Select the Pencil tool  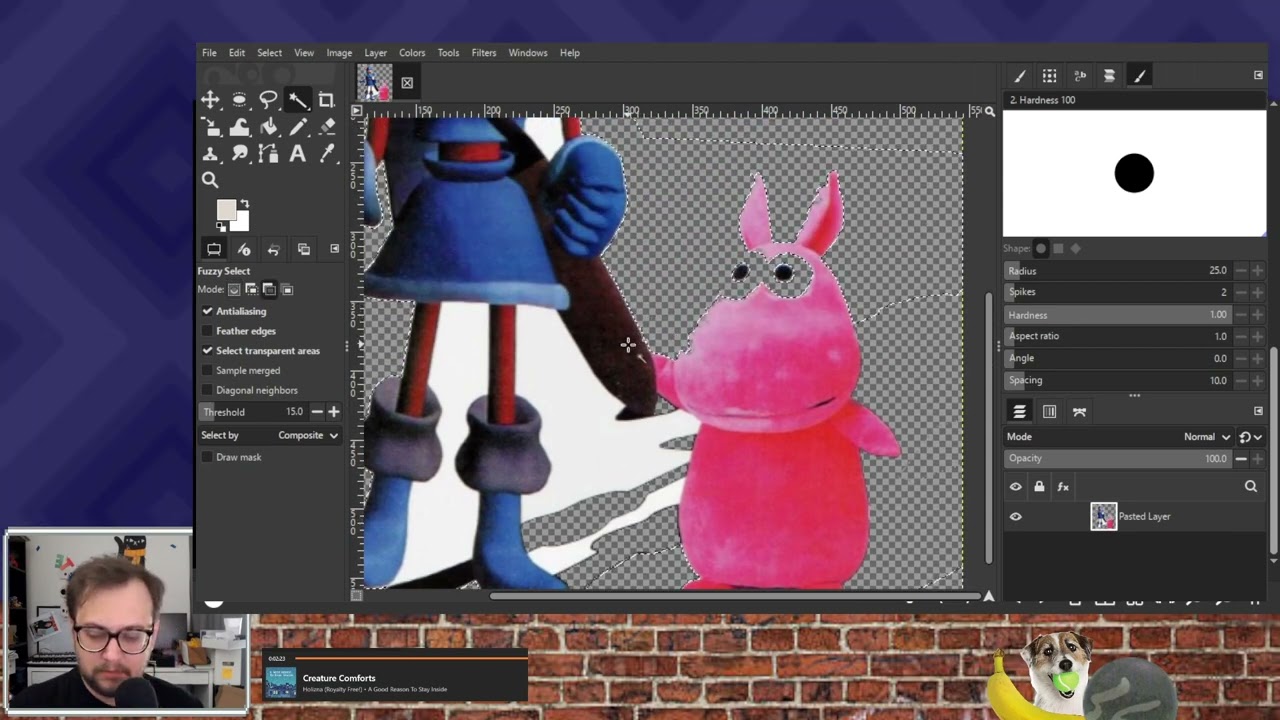pos(297,127)
